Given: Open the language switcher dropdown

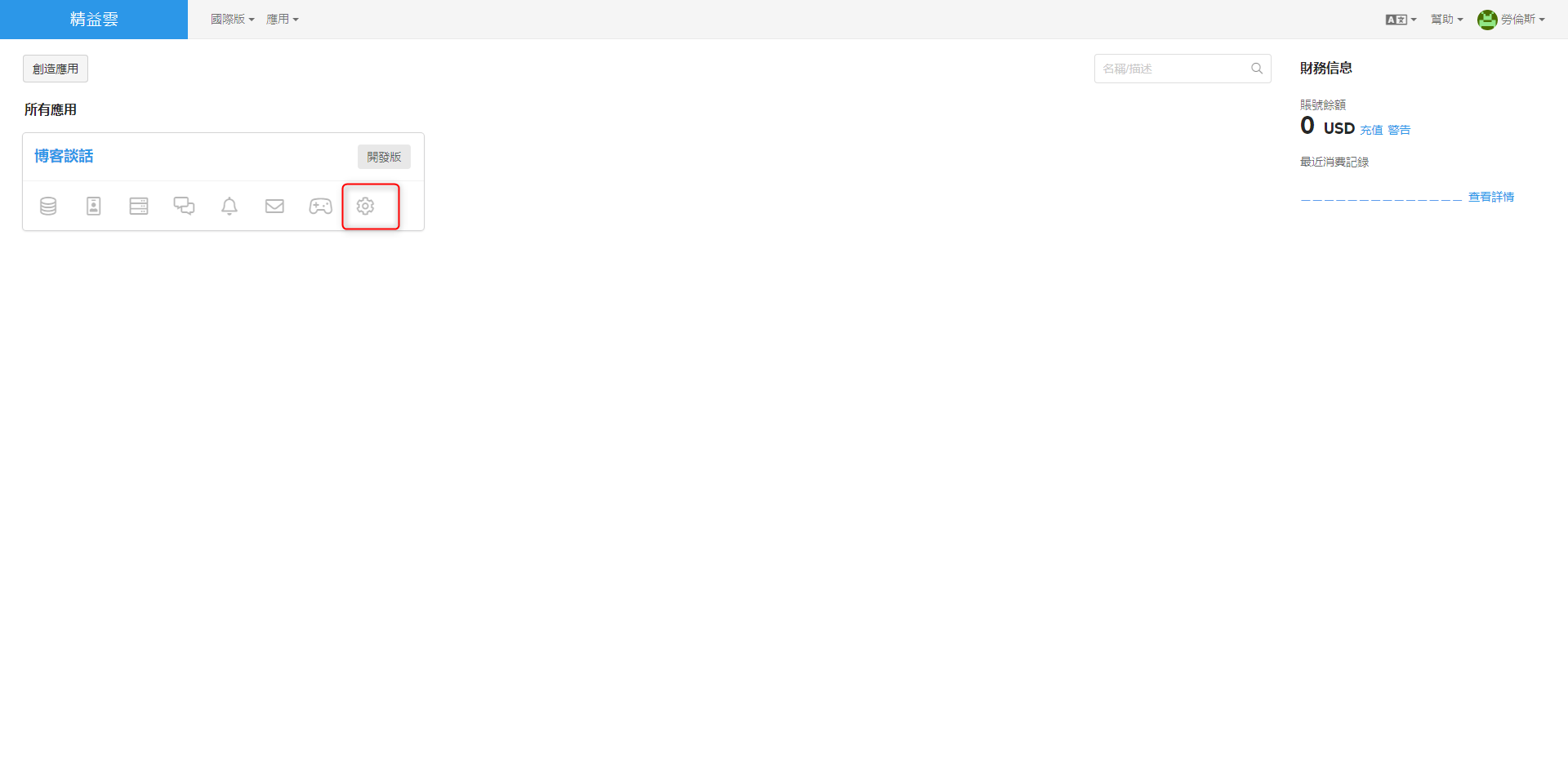Looking at the screenshot, I should (1401, 19).
